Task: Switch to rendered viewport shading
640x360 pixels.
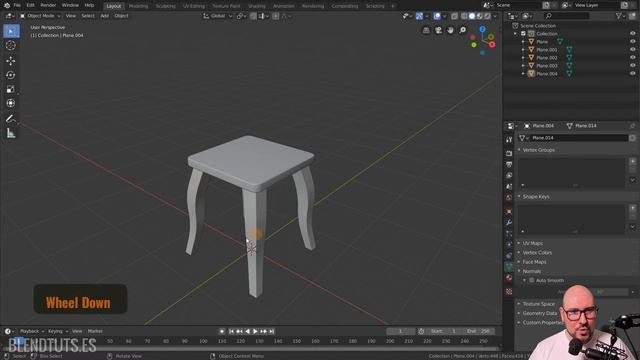Action: click(x=487, y=16)
